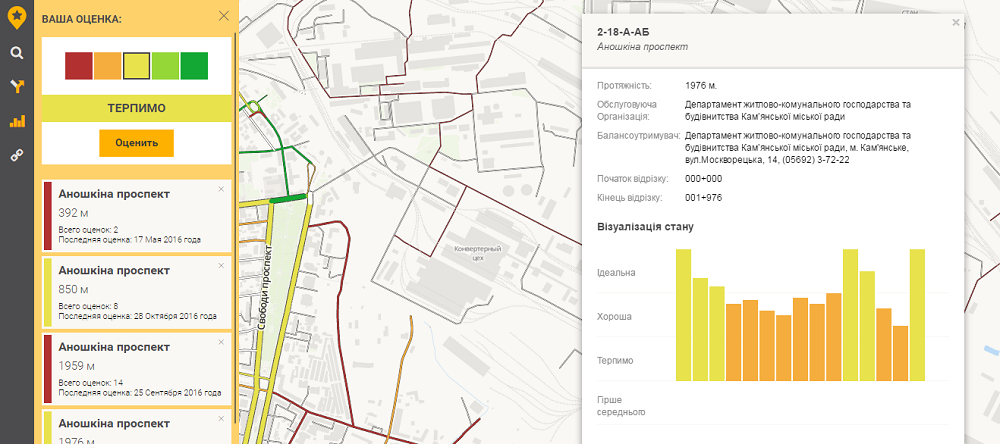The image size is (1000, 444).
Task: Open the filter funnel tool in sidebar
Action: click(x=16, y=87)
